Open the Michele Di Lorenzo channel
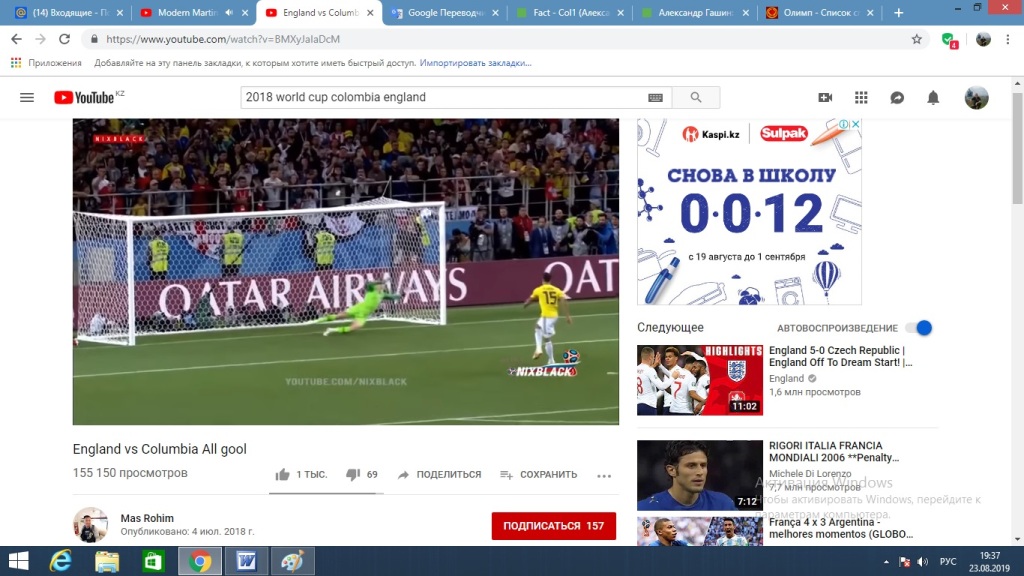The image size is (1024, 576). 810,473
